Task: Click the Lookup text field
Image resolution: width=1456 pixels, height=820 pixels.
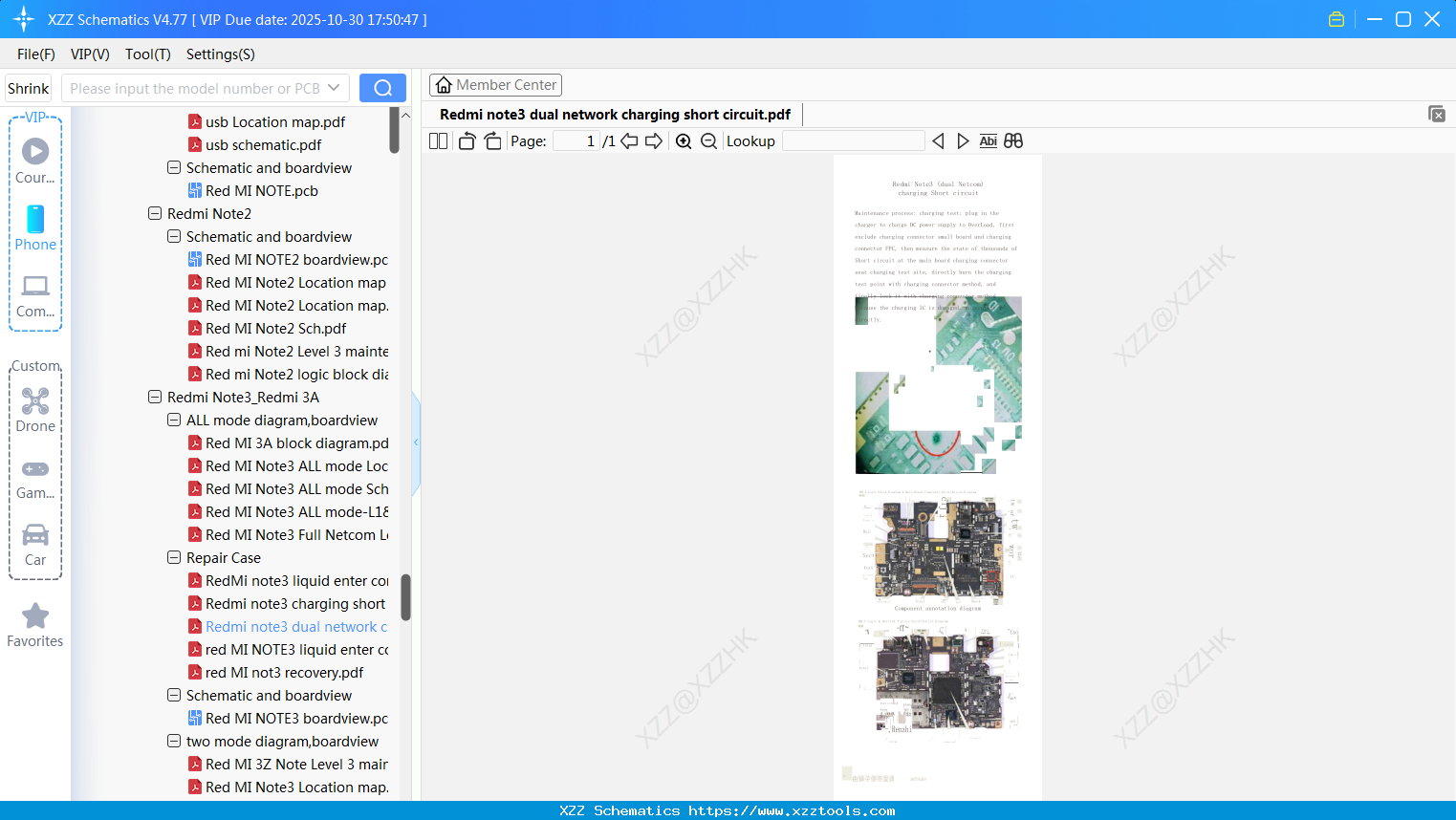Action: (x=854, y=141)
